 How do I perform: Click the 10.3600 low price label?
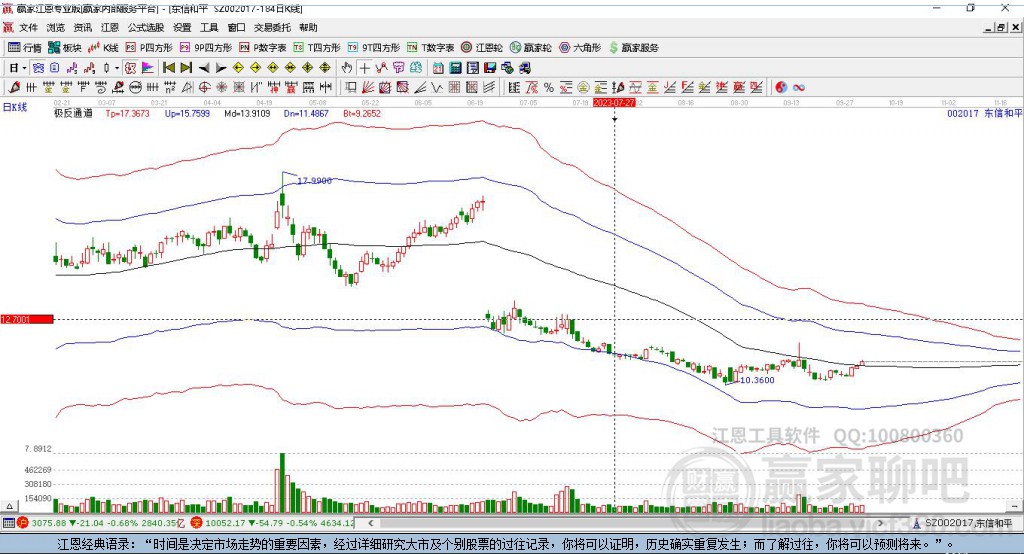point(757,380)
